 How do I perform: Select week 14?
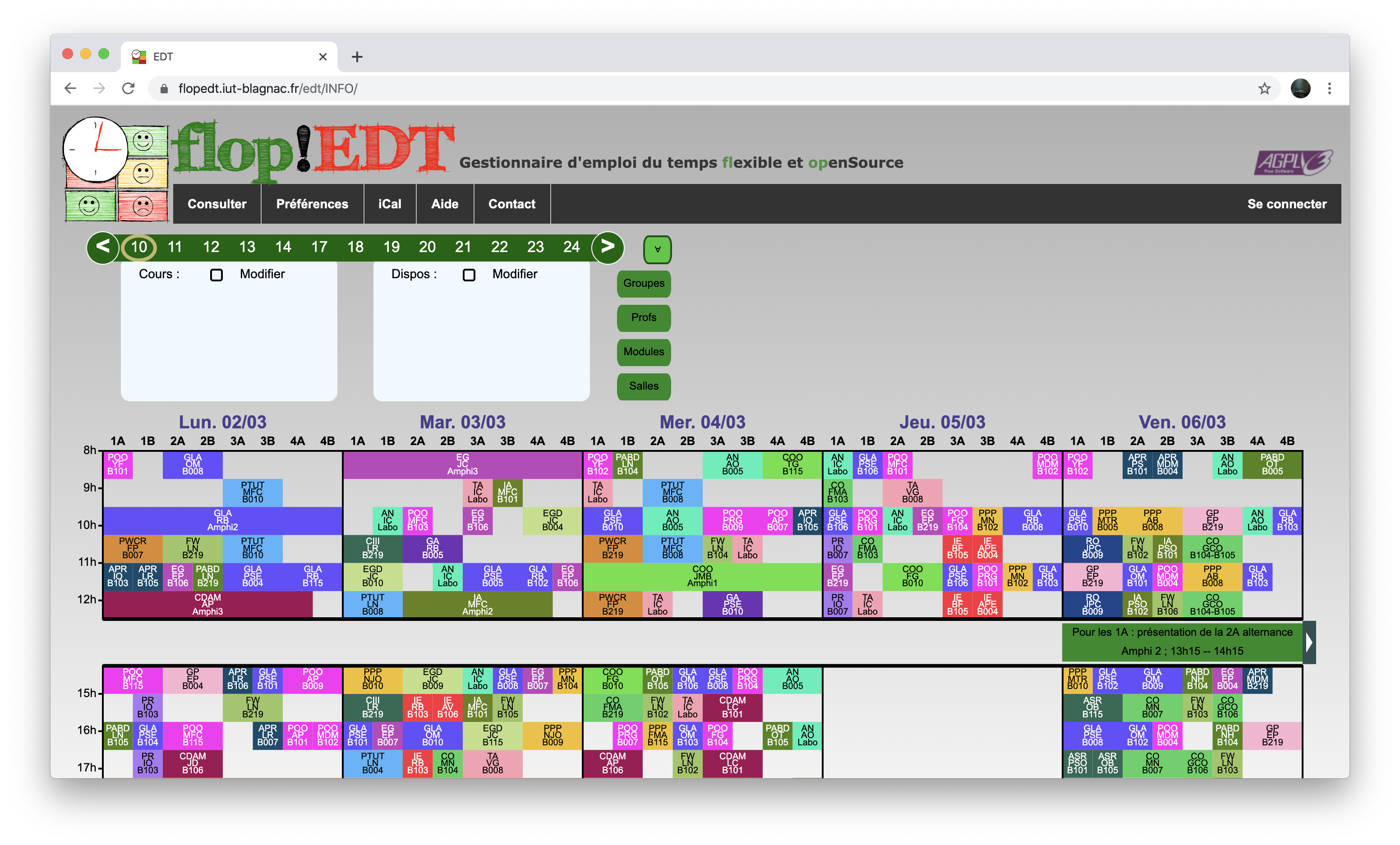coord(283,247)
